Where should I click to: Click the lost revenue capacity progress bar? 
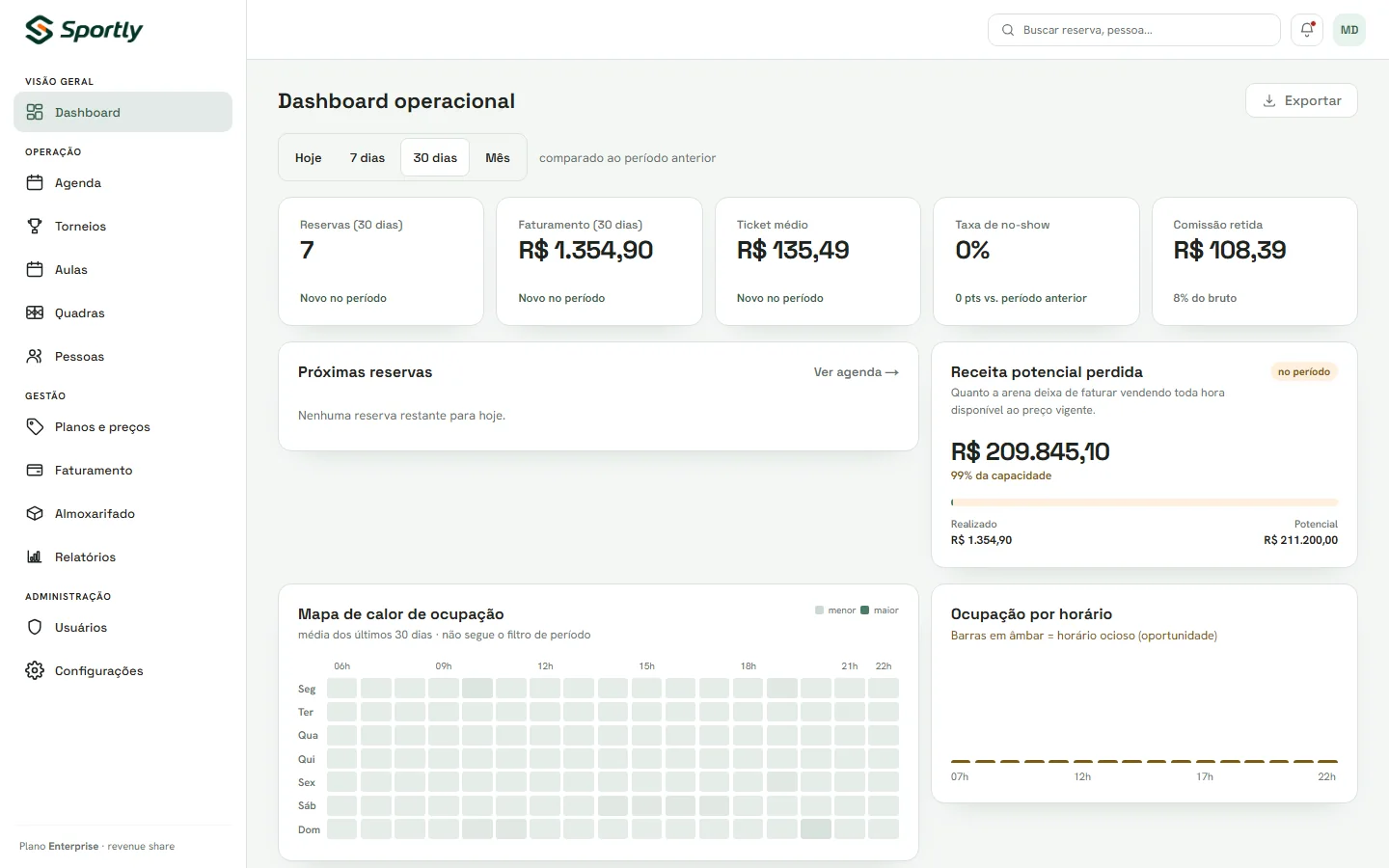(1144, 502)
